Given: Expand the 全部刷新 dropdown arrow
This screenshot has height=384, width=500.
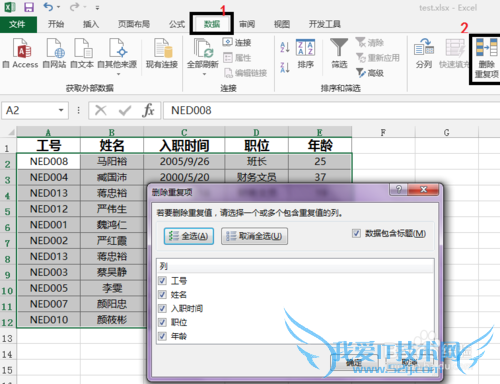Looking at the screenshot, I should [x=204, y=74].
